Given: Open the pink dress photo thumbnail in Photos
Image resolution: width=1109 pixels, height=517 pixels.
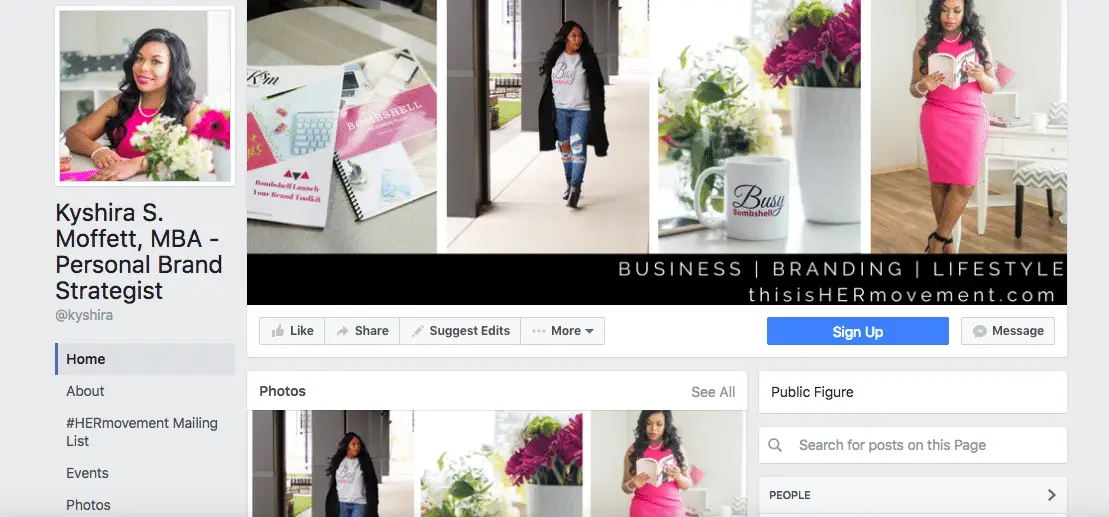Looking at the screenshot, I should click(x=668, y=463).
